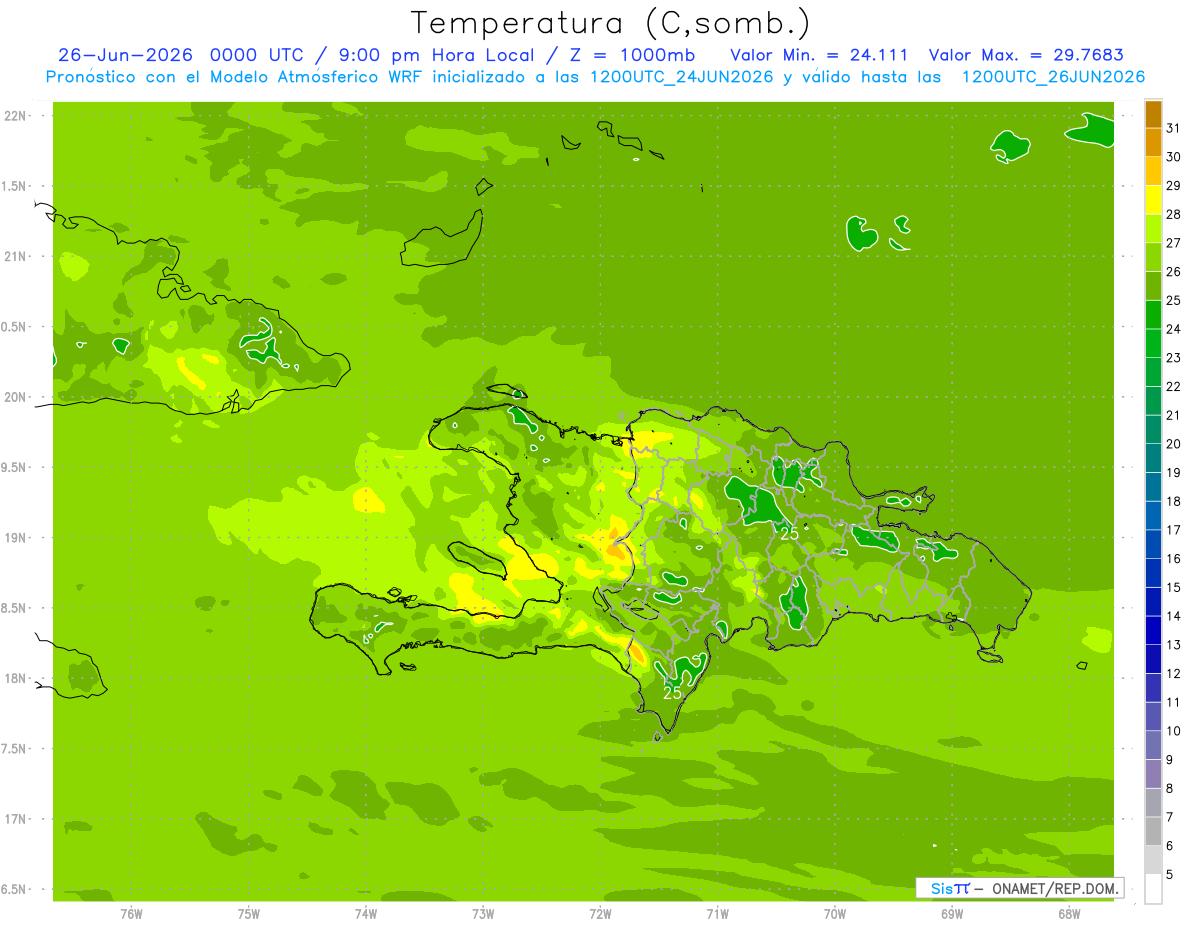Screen dimensions: 1200x927
Task: Click the longitude axis label "72W"
Action: point(600,913)
